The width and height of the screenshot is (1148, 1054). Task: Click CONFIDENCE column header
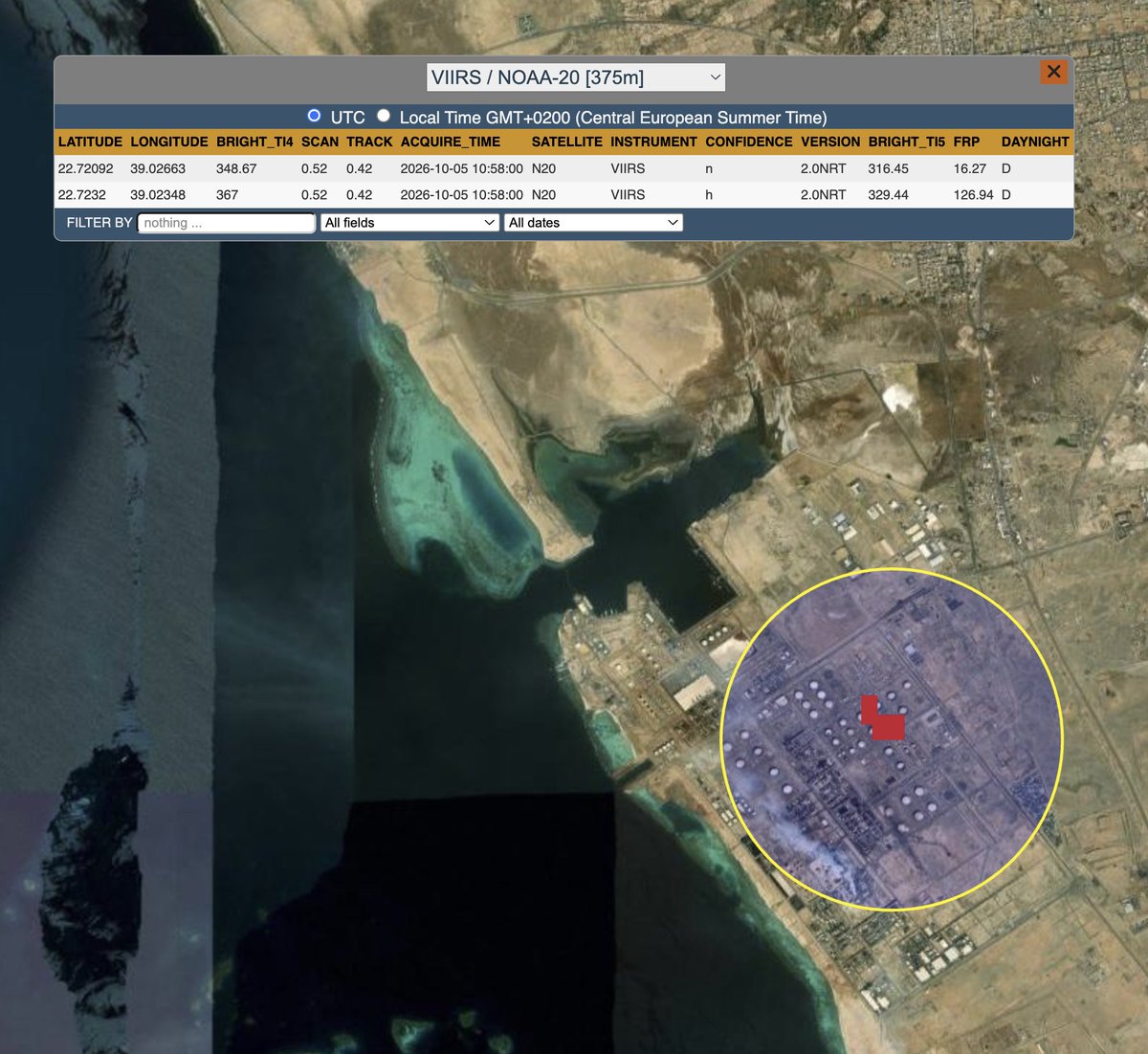tap(749, 142)
